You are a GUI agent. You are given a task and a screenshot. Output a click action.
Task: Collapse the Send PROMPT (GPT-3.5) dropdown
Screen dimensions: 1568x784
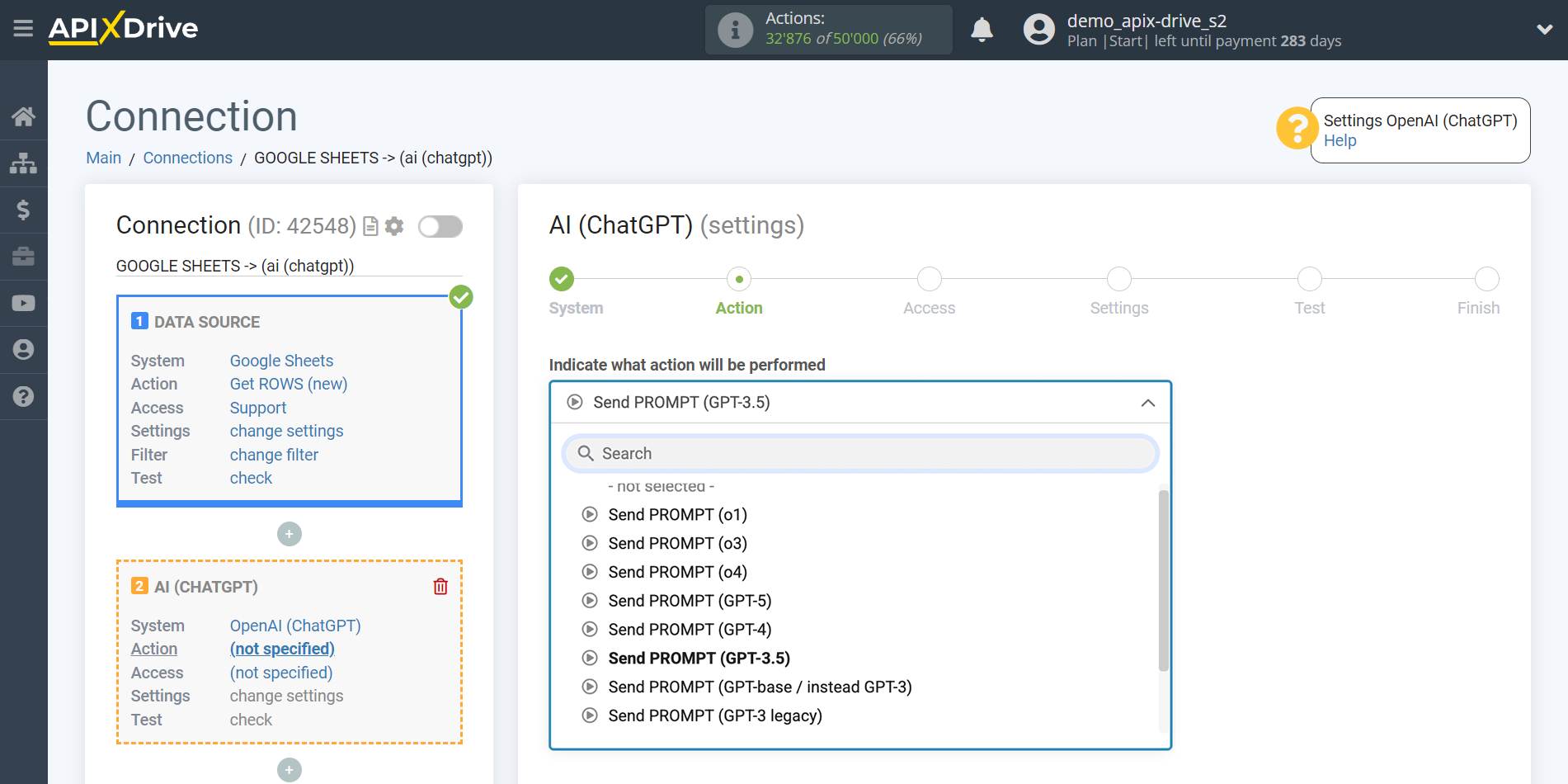pyautogui.click(x=1147, y=403)
